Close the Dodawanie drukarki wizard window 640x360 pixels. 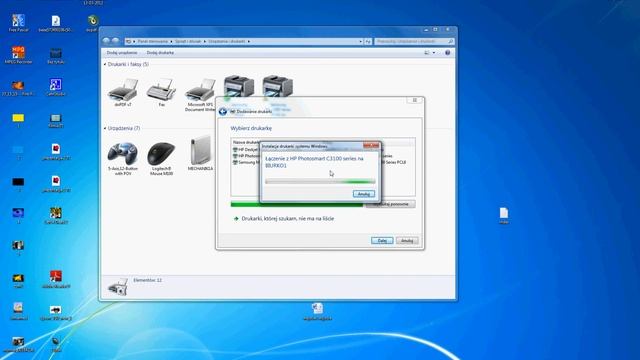pyautogui.click(x=415, y=100)
